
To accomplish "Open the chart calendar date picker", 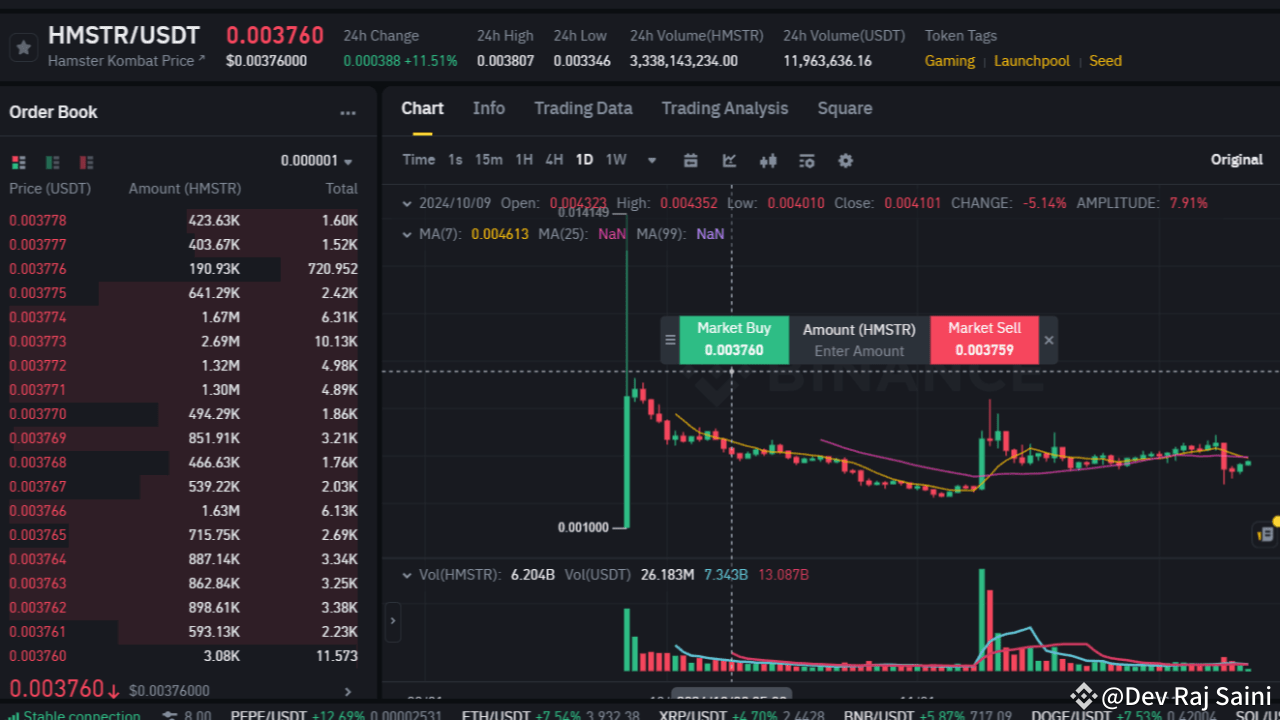I will [x=690, y=160].
